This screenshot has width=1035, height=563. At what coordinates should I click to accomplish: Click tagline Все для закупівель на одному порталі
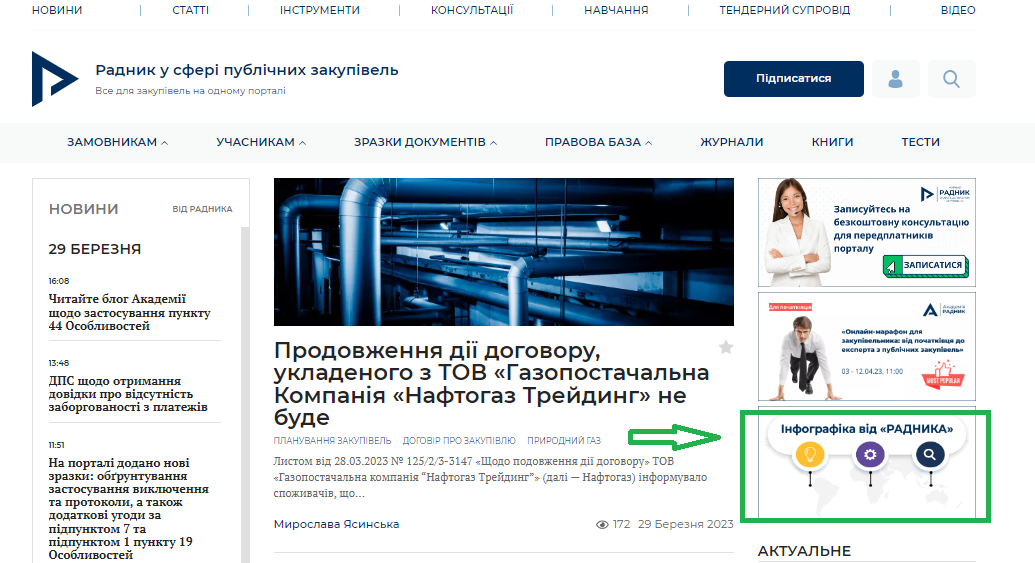pos(190,90)
